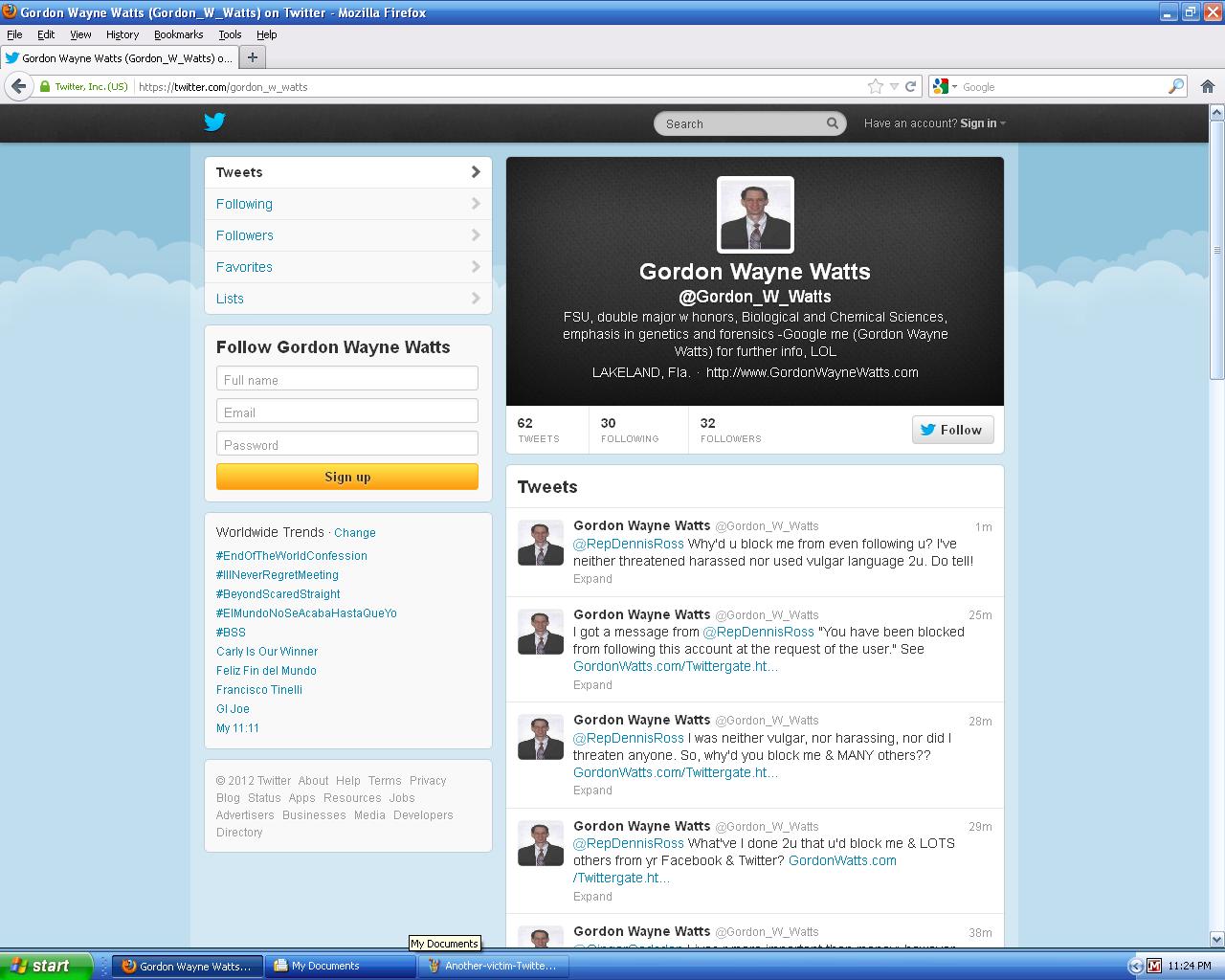Open the Bookmarks menu

178,34
